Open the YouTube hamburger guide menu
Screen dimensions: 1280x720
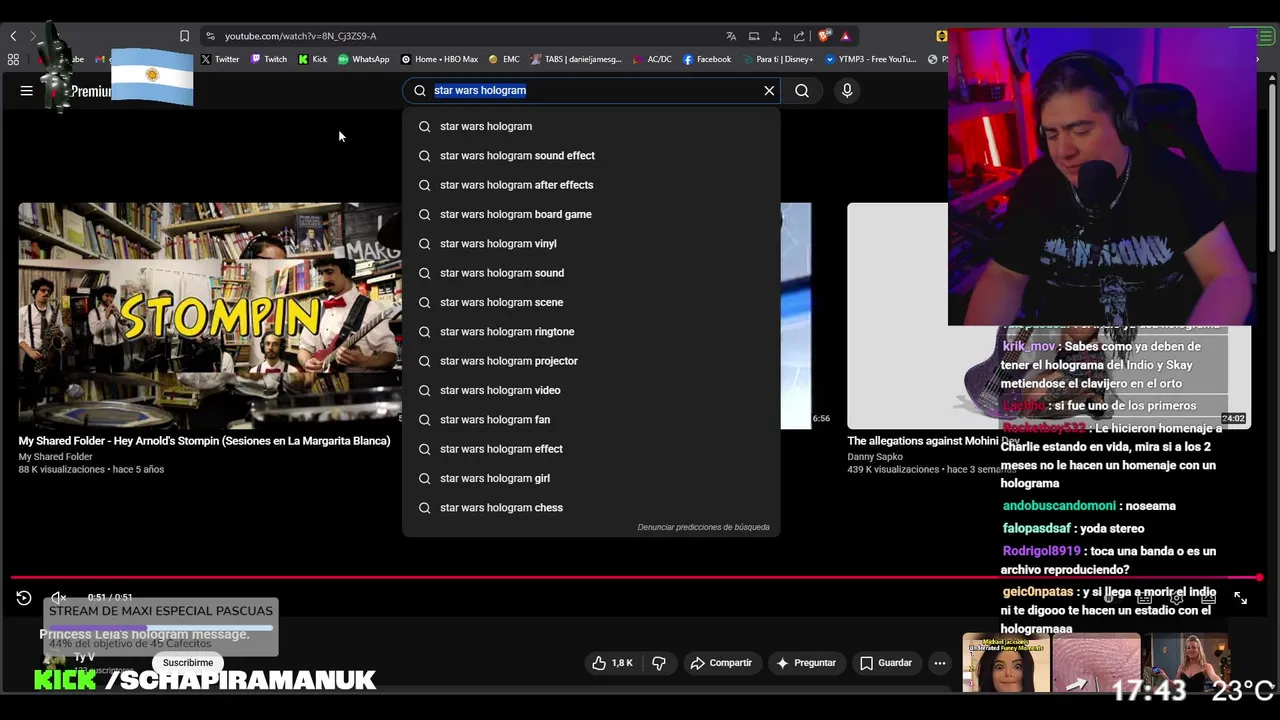coord(27,91)
